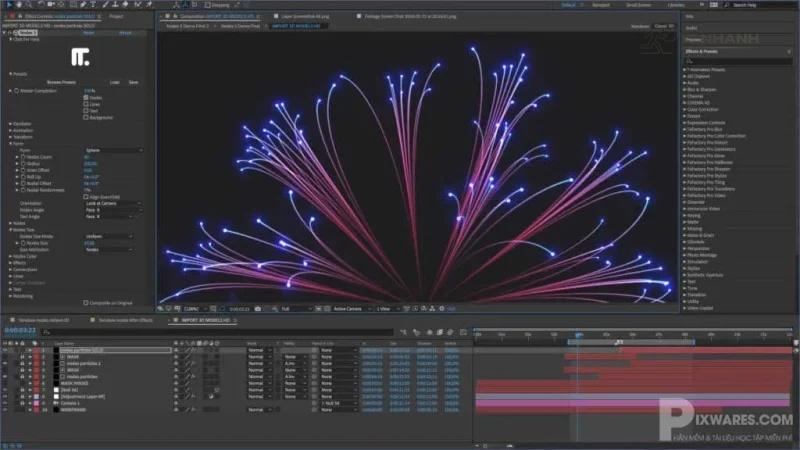
Task: Expand the Oscillator section
Action: pyautogui.click(x=10, y=124)
